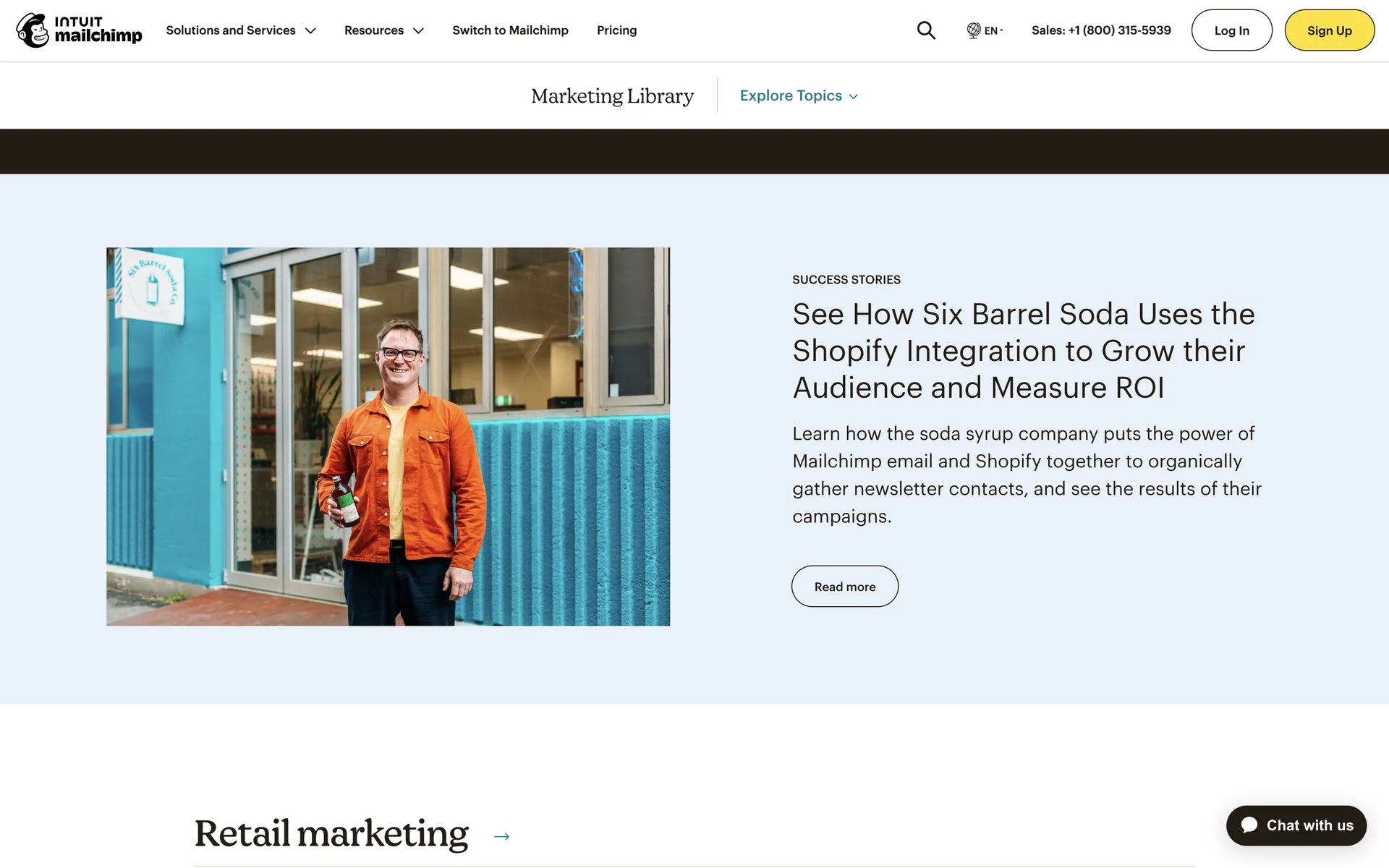The height and width of the screenshot is (868, 1389).
Task: Expand the Solutions and Services chevron
Action: [x=310, y=30]
